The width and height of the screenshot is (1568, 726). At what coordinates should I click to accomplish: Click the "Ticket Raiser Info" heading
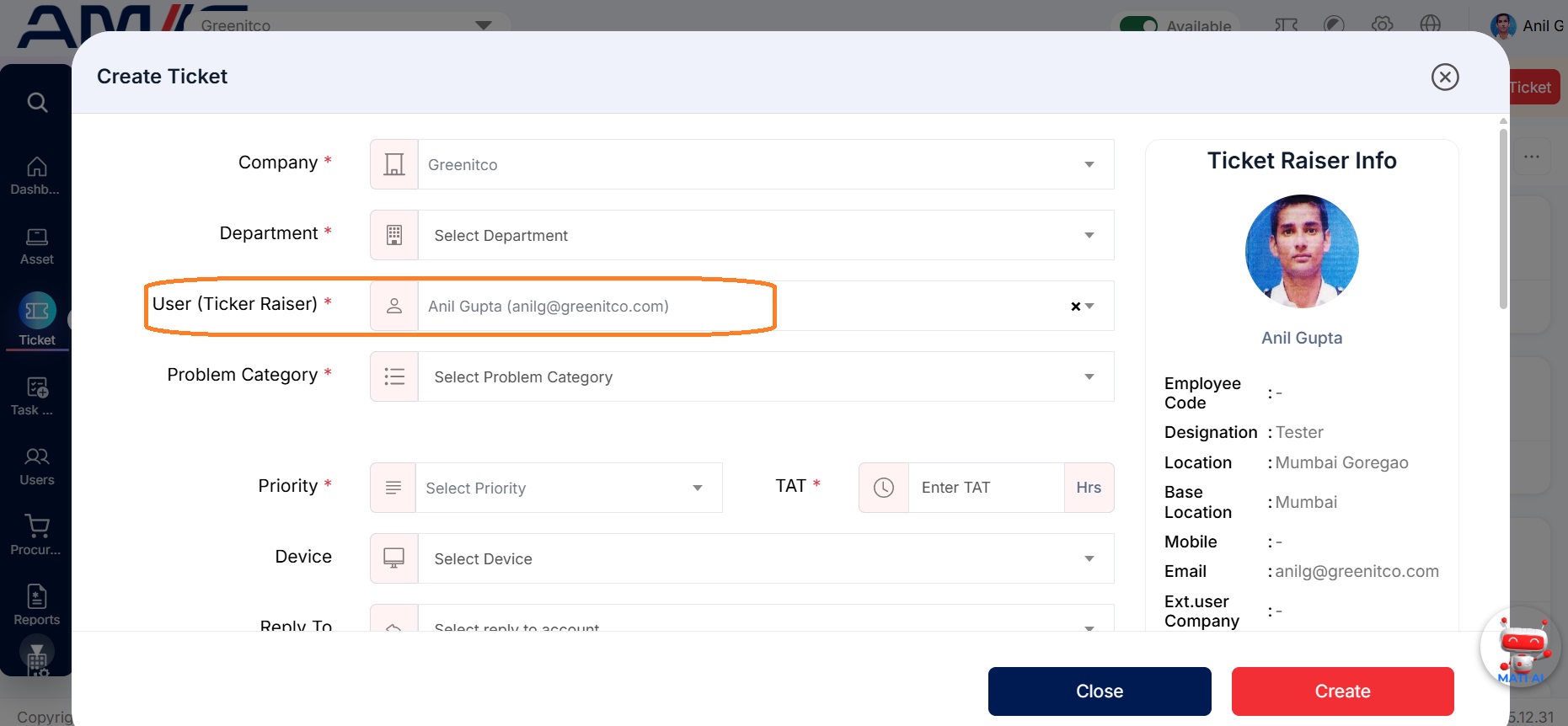pyautogui.click(x=1302, y=160)
